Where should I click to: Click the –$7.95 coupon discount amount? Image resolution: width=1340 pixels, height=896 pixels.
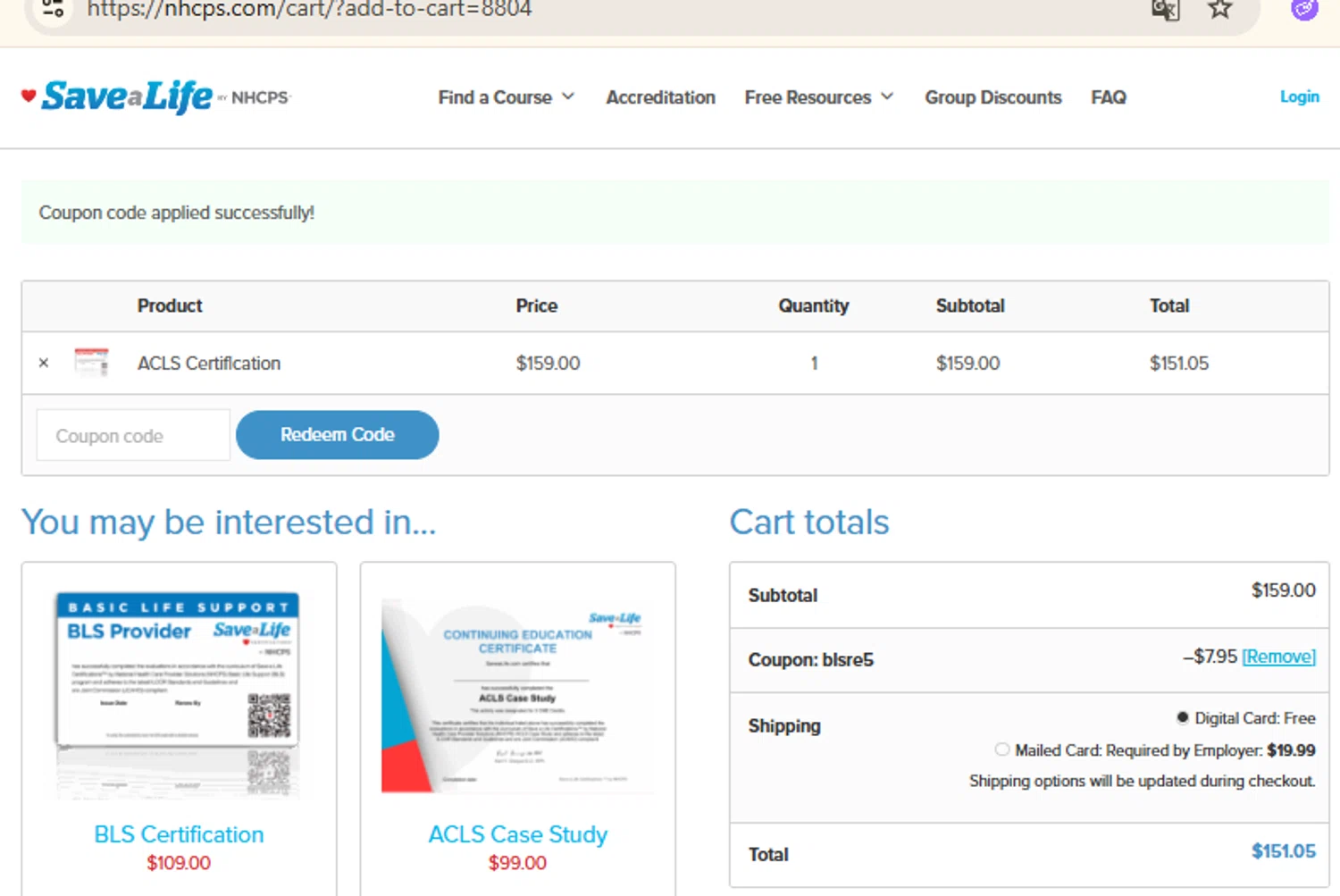click(x=1210, y=657)
